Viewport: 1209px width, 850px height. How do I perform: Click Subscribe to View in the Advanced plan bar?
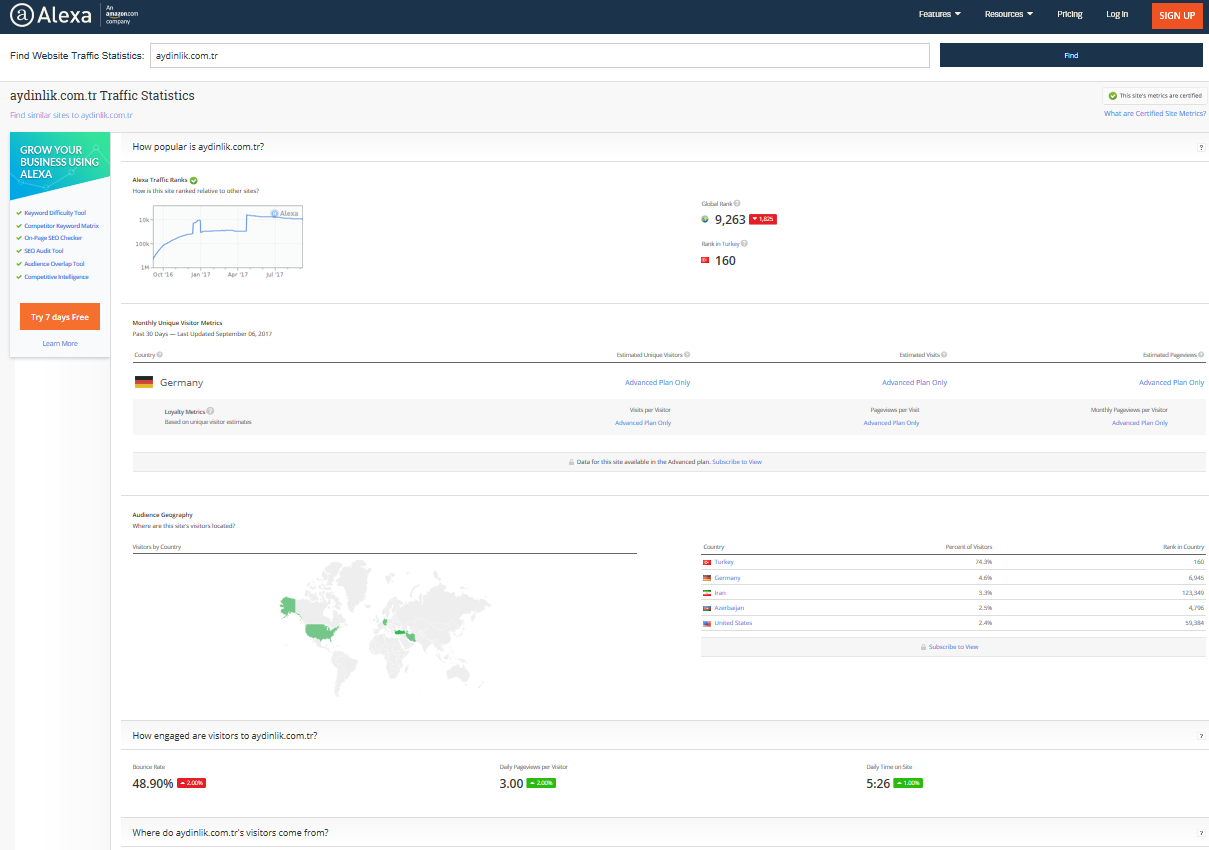pos(737,462)
